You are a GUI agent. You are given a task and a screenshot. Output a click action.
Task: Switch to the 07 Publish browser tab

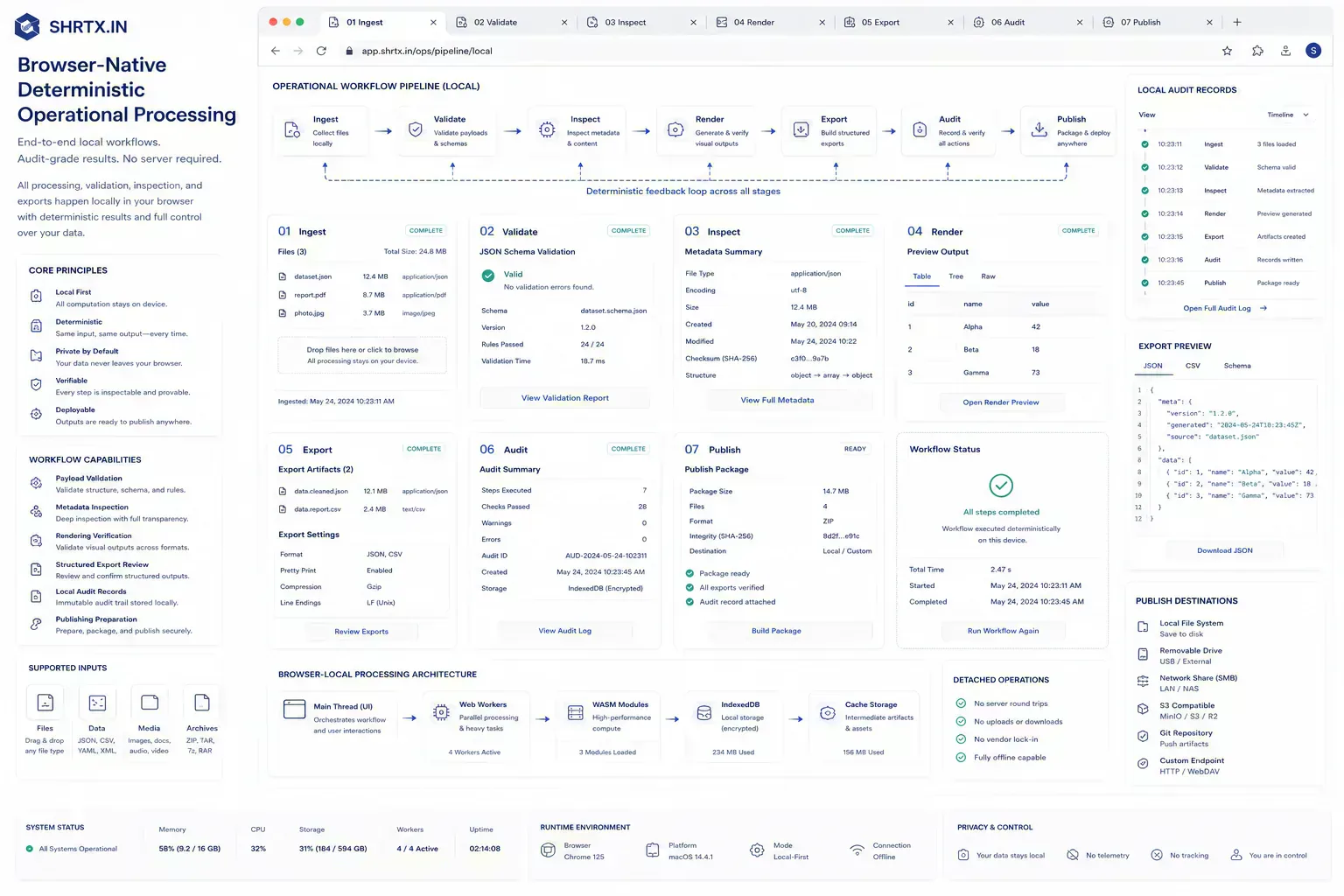point(1158,22)
